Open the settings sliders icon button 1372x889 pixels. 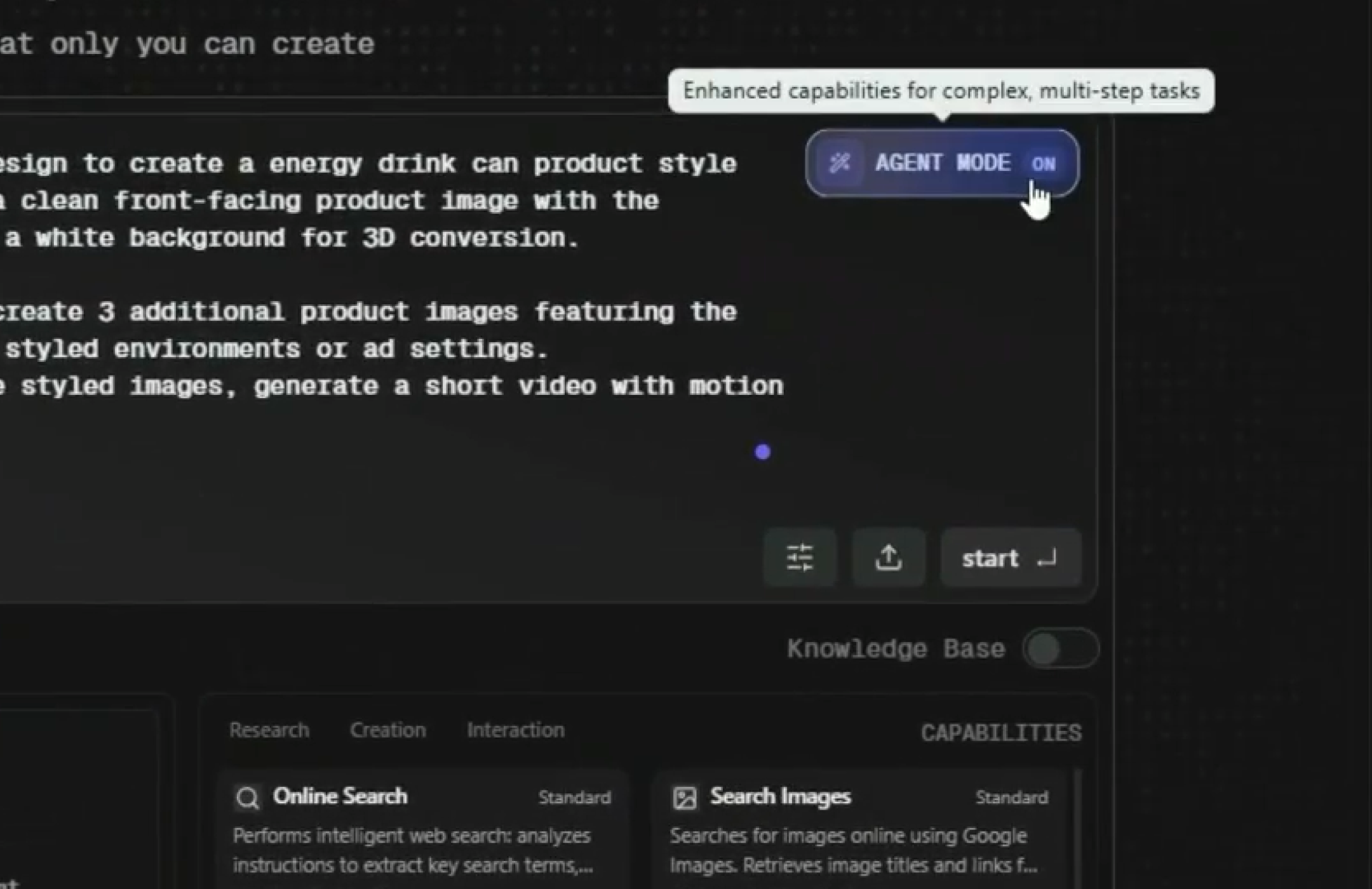coord(800,558)
